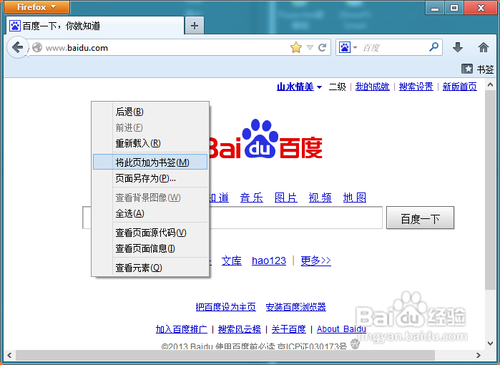Bookmark page with the star icon
The width and height of the screenshot is (500, 365).
click(296, 48)
